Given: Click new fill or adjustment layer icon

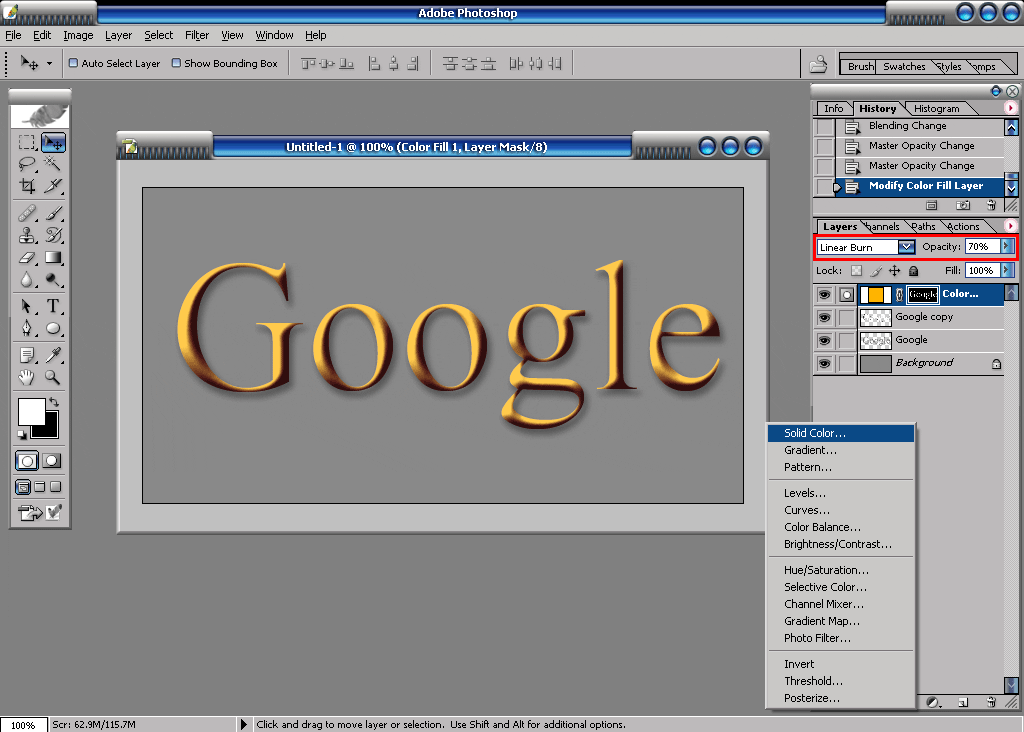Looking at the screenshot, I should pyautogui.click(x=933, y=703).
